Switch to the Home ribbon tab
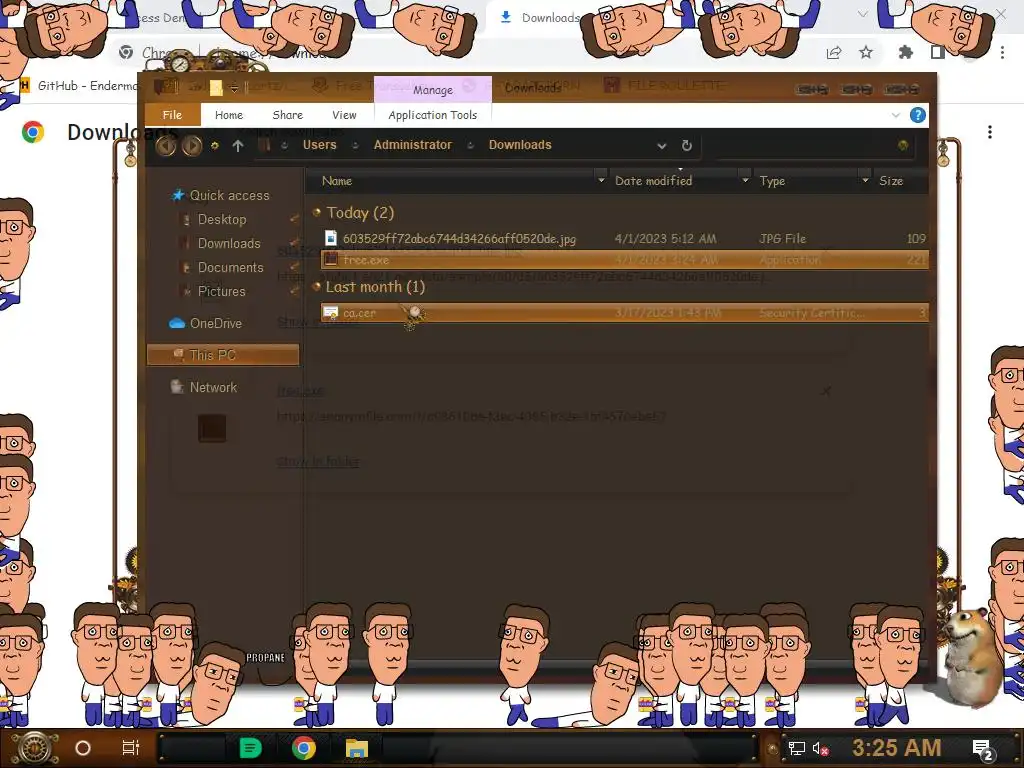1024x768 pixels. pyautogui.click(x=229, y=115)
